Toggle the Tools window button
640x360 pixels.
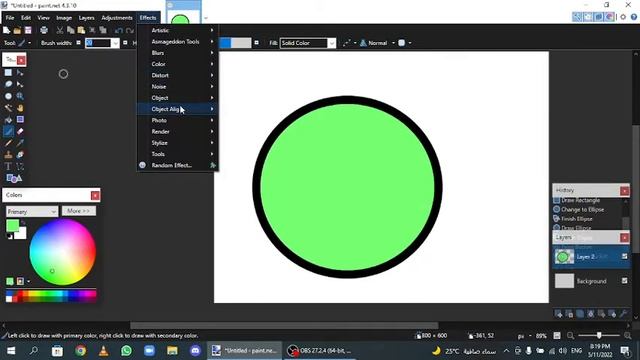click(x=577, y=17)
